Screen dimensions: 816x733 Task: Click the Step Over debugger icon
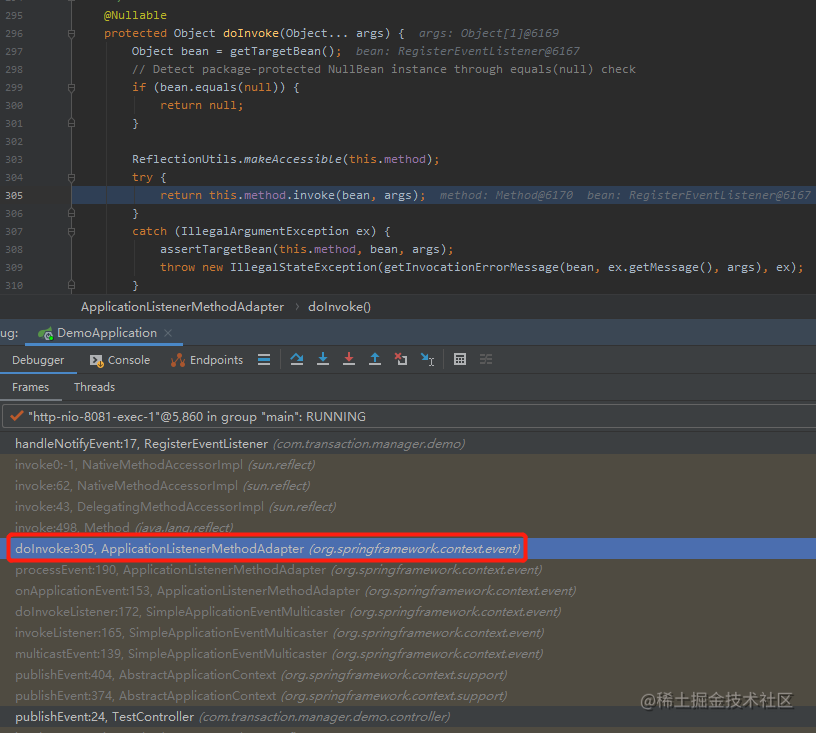click(x=297, y=359)
